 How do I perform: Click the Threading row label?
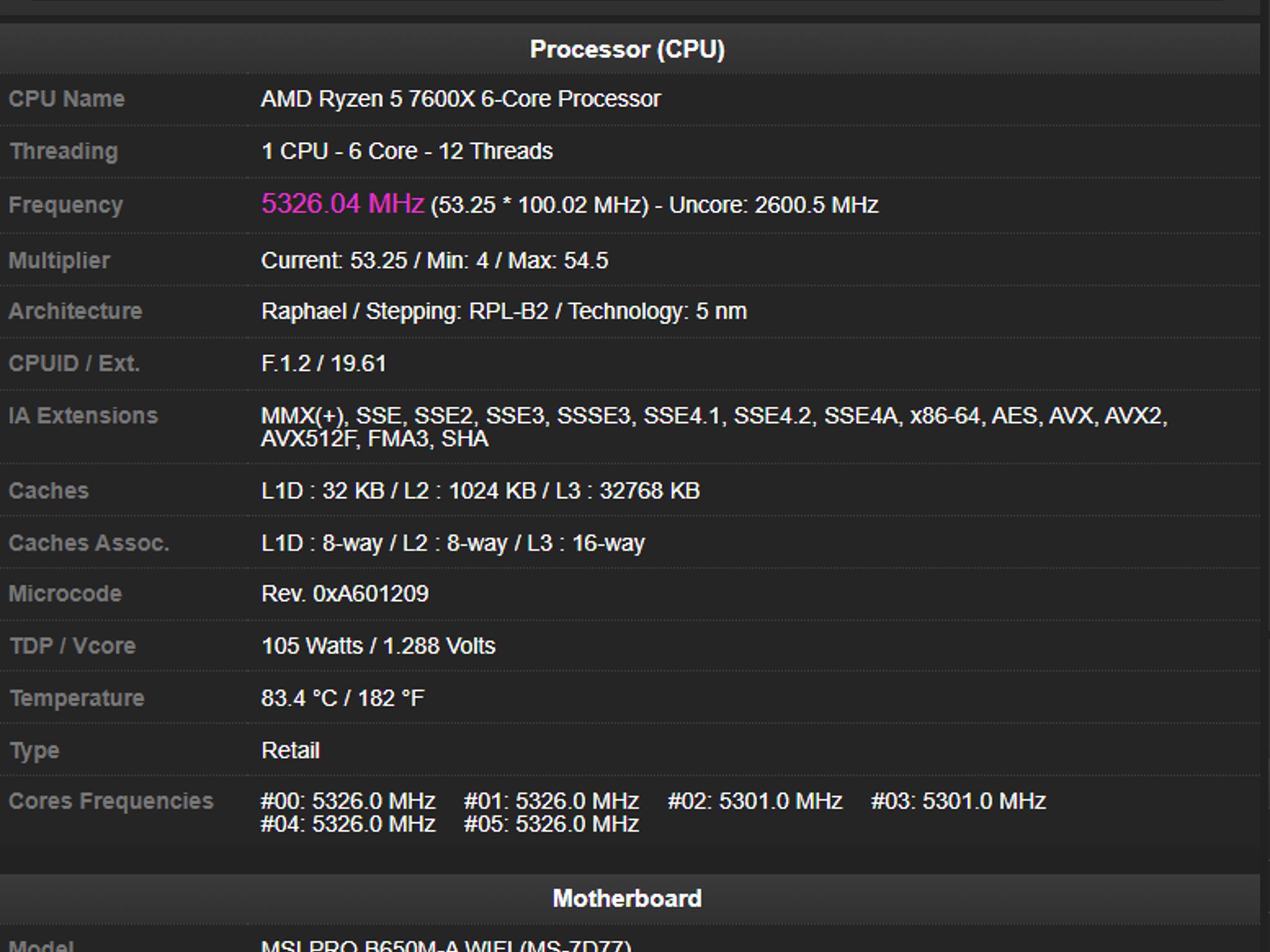pos(64,151)
